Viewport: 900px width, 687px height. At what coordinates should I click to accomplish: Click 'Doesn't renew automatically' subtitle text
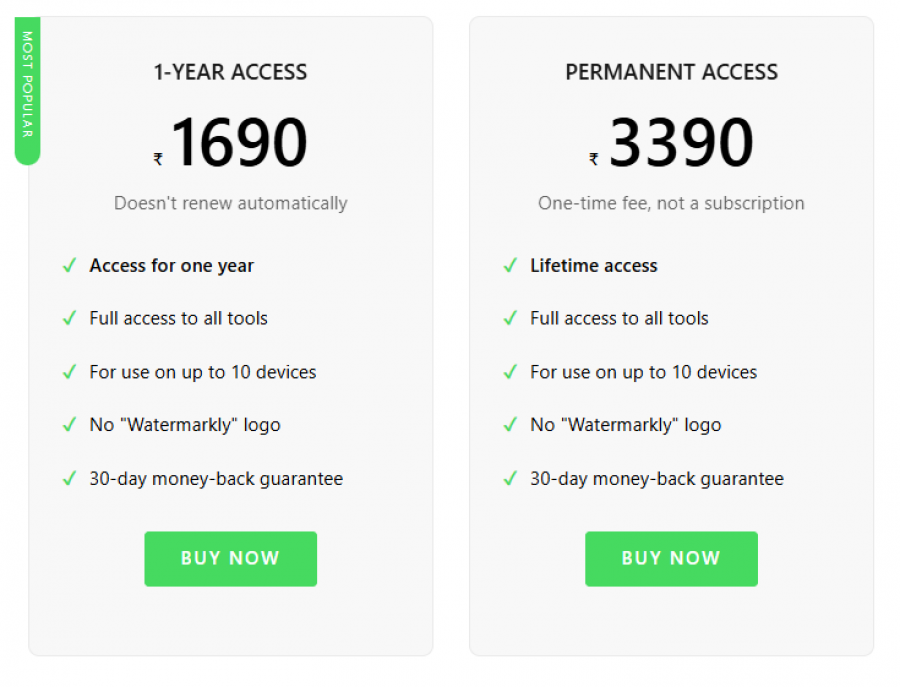(230, 203)
